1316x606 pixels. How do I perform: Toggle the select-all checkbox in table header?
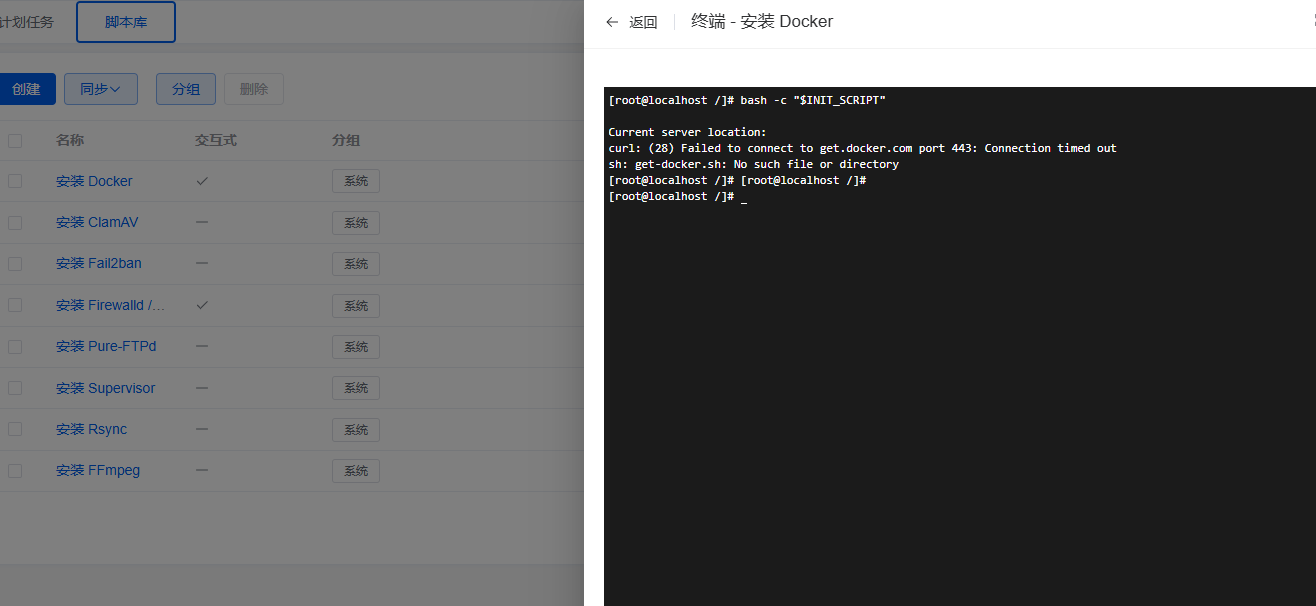[x=15, y=141]
